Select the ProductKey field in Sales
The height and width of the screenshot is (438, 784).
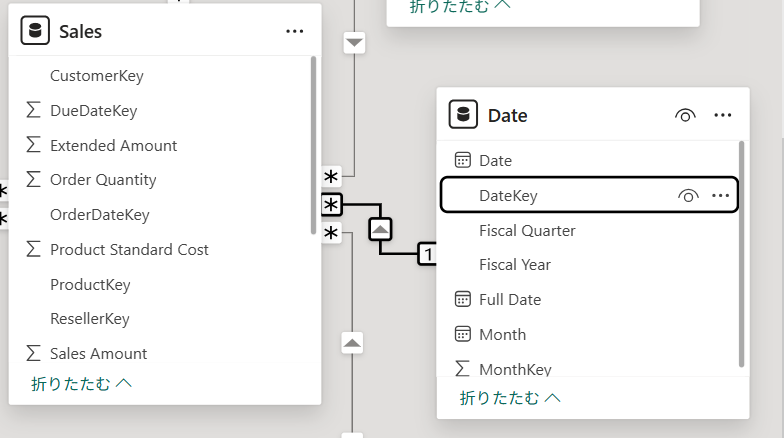coord(90,284)
